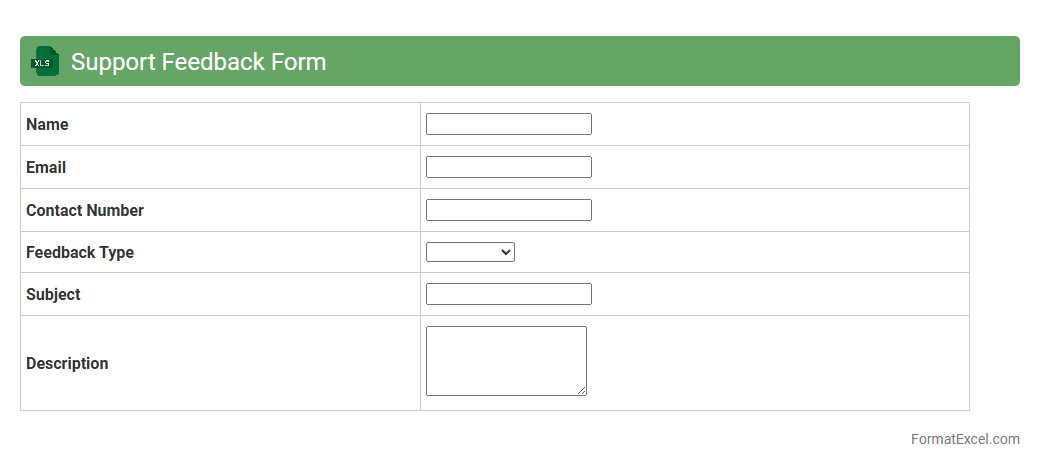
Task: Select the Contact Number input field
Action: pos(508,210)
